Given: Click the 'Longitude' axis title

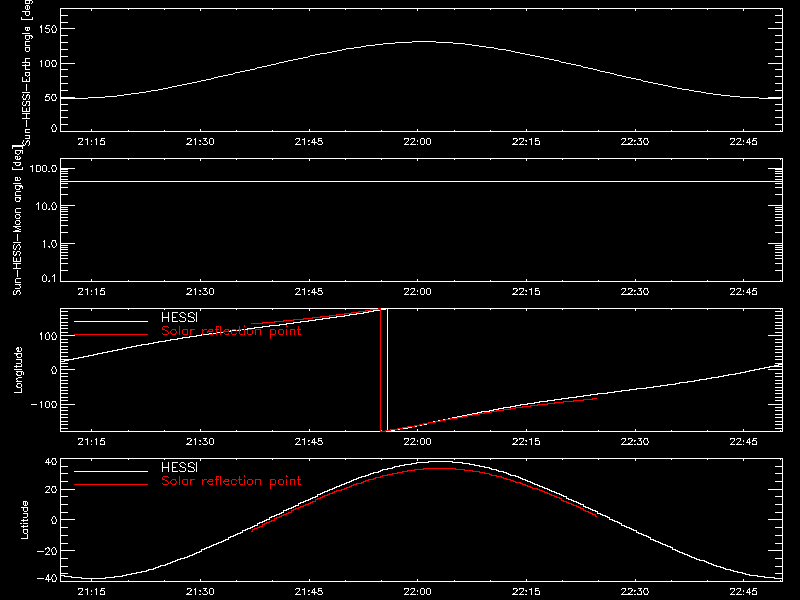Looking at the screenshot, I should [x=18, y=370].
